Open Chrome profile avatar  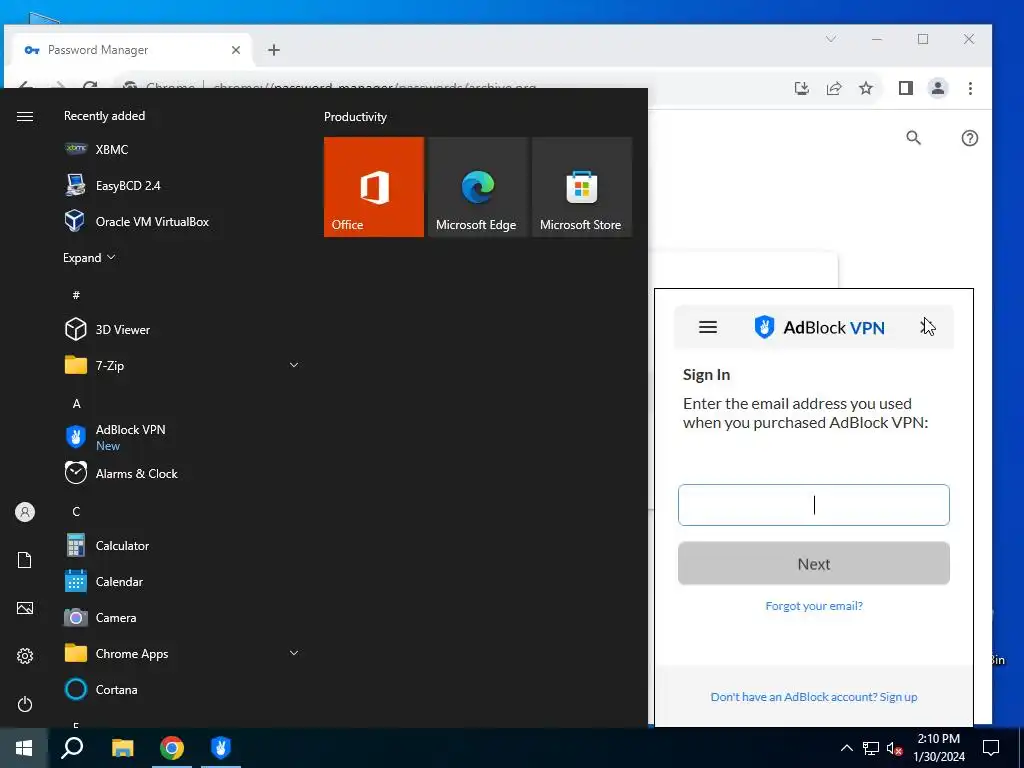[938, 88]
